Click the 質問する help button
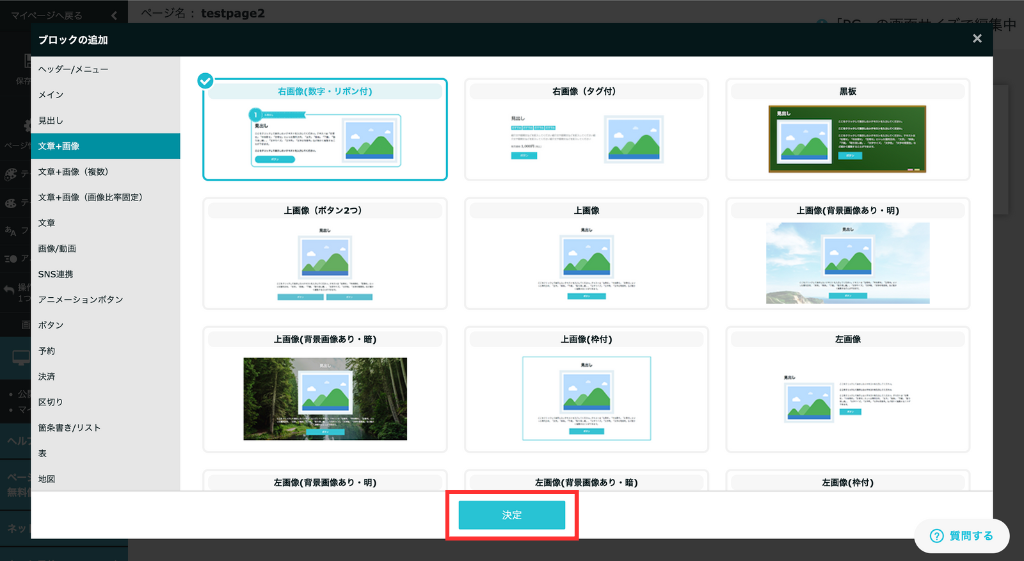The height and width of the screenshot is (561, 1024). [961, 536]
